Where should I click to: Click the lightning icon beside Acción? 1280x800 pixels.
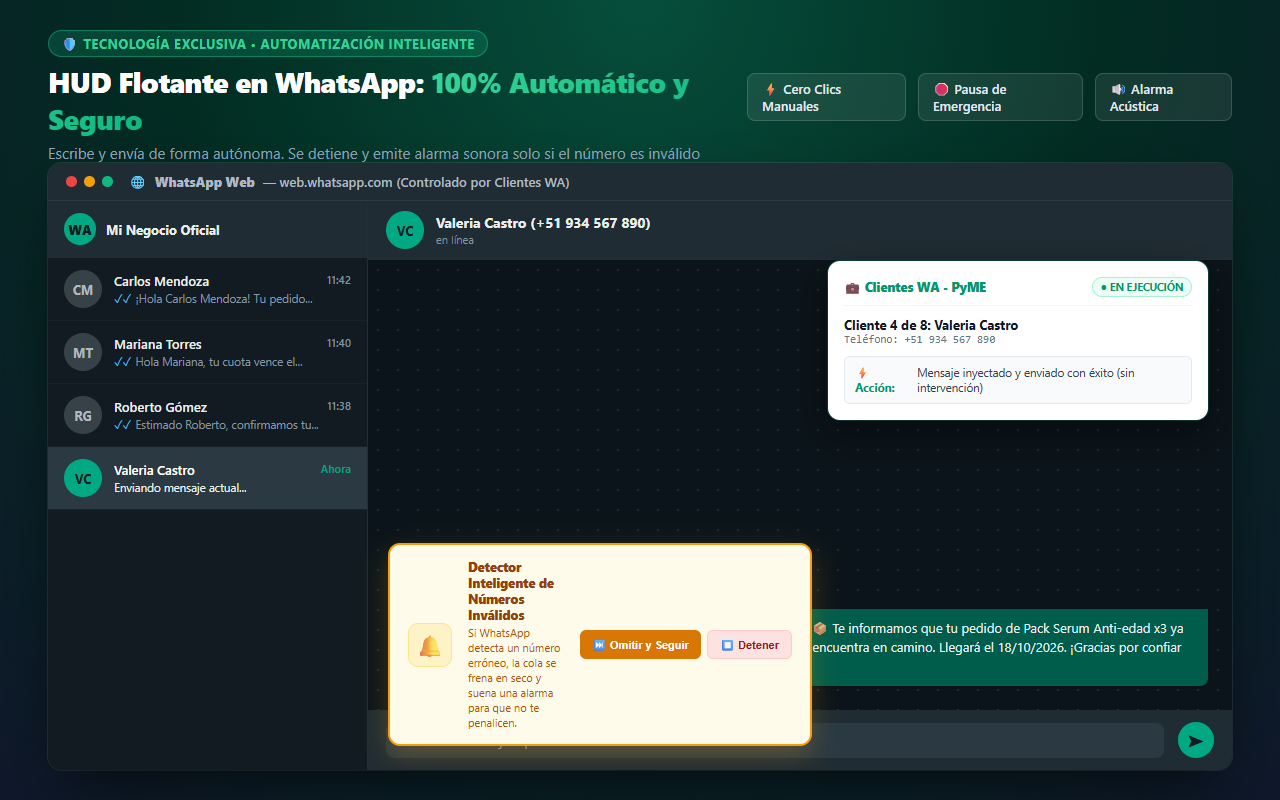pos(862,373)
